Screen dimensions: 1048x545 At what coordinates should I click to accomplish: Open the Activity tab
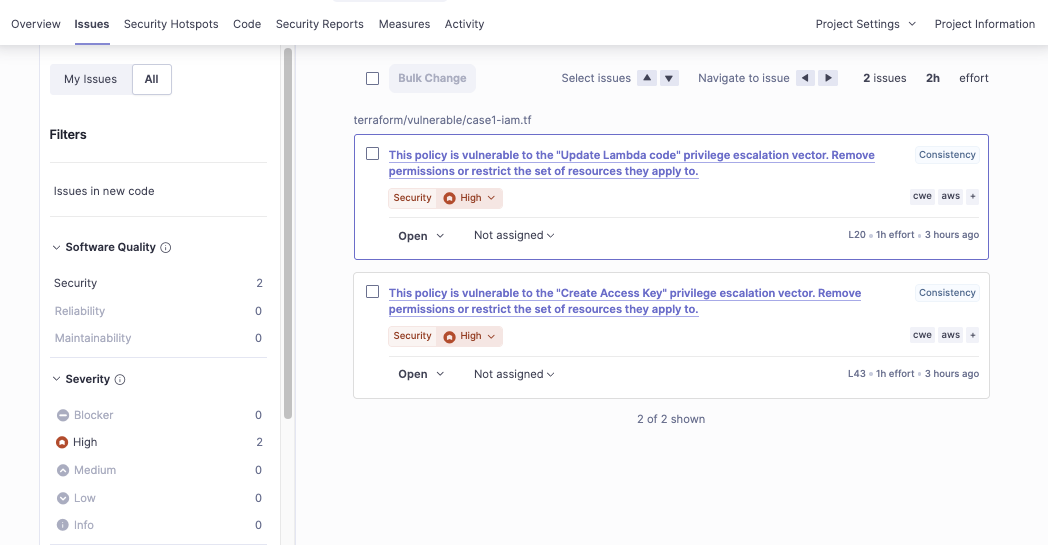[x=465, y=24]
